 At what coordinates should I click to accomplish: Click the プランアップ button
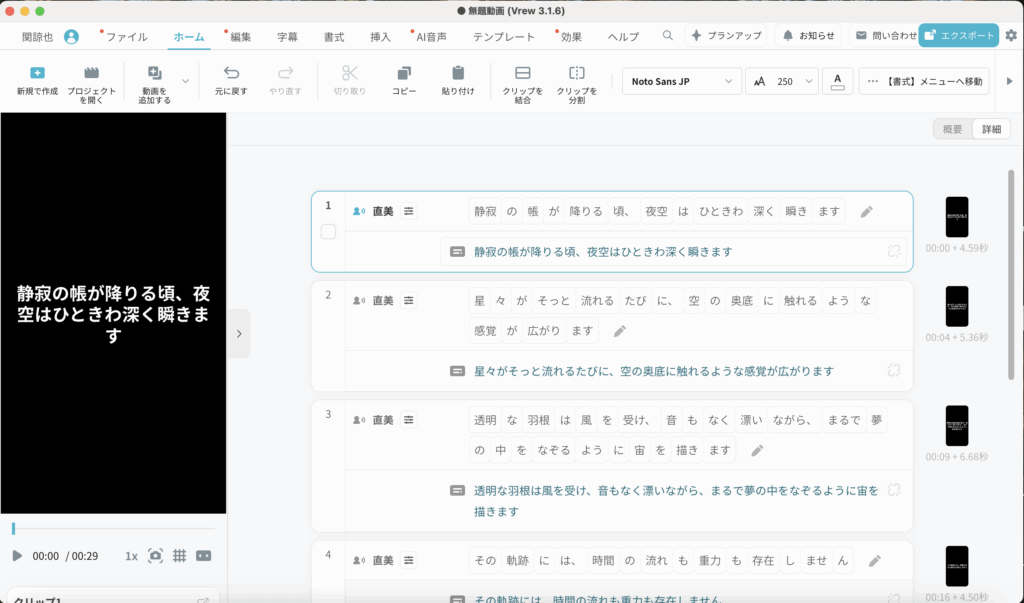[x=726, y=35]
